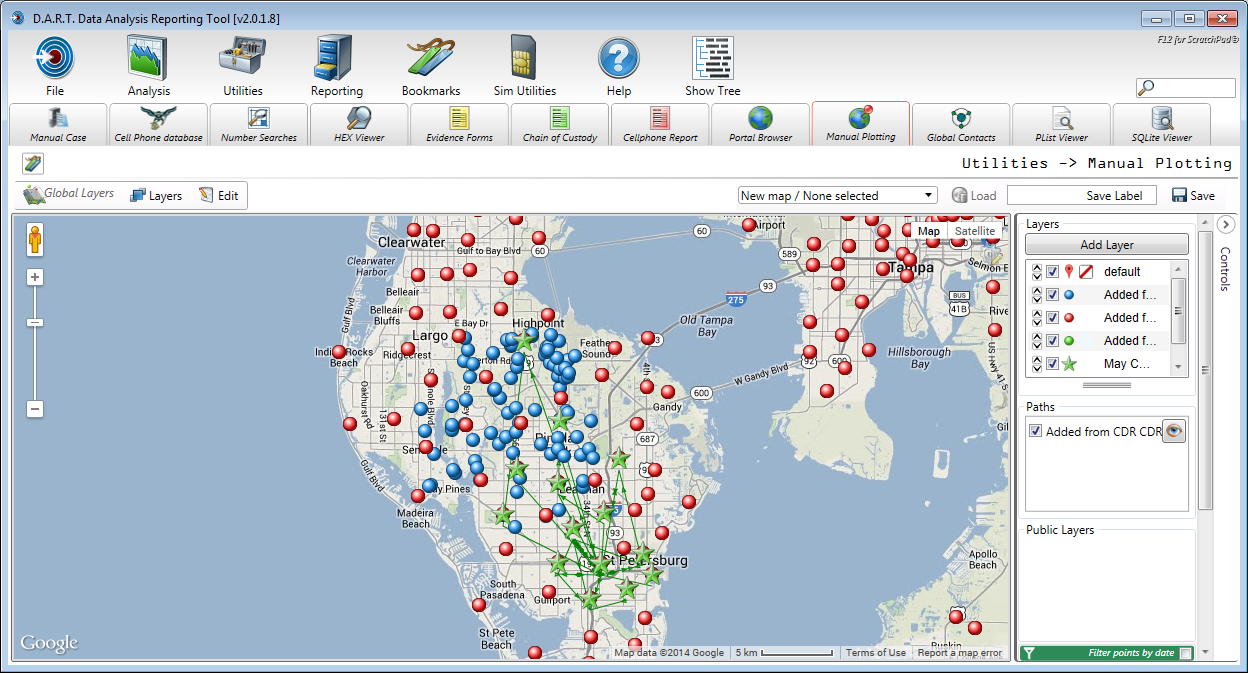1248x673 pixels.
Task: Click the map zoom slider handle
Action: click(x=35, y=322)
